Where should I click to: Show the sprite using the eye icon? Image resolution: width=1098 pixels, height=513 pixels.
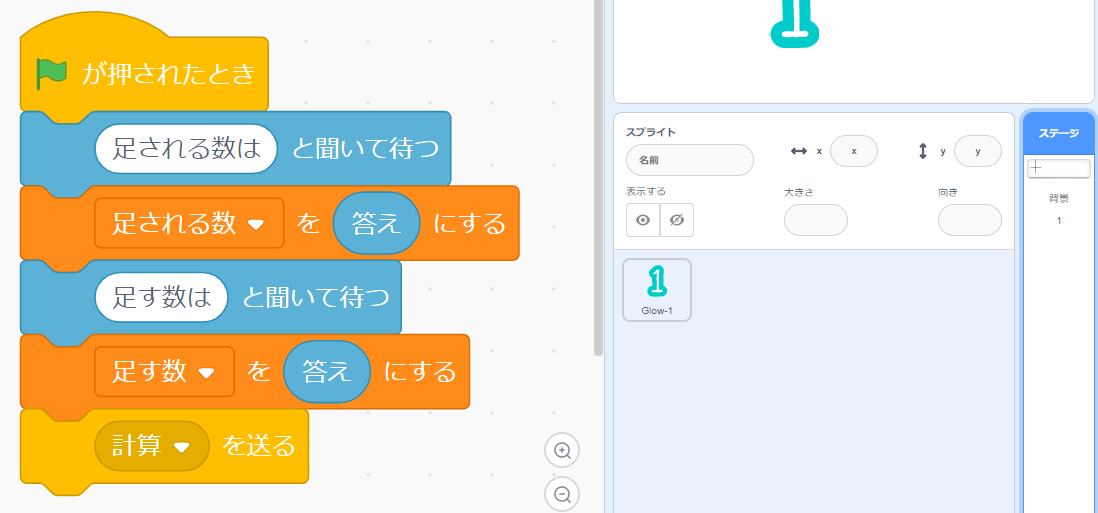pyautogui.click(x=643, y=220)
